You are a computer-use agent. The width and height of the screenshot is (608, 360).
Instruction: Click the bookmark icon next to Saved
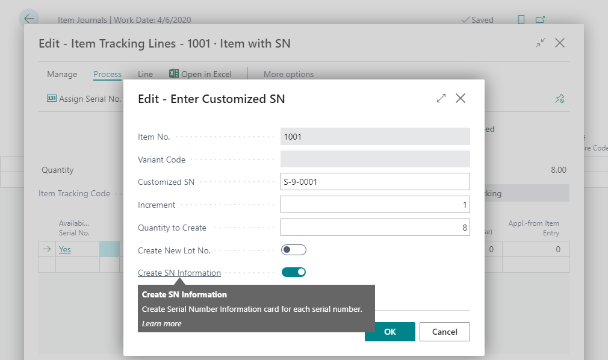click(521, 19)
